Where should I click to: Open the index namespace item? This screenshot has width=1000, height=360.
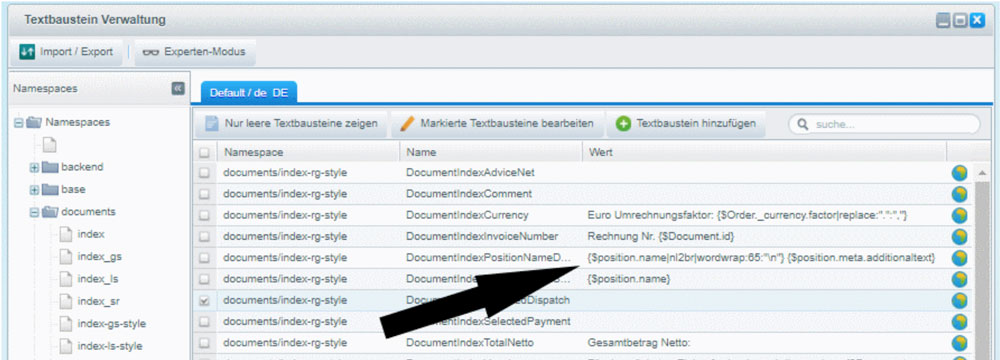click(x=82, y=234)
